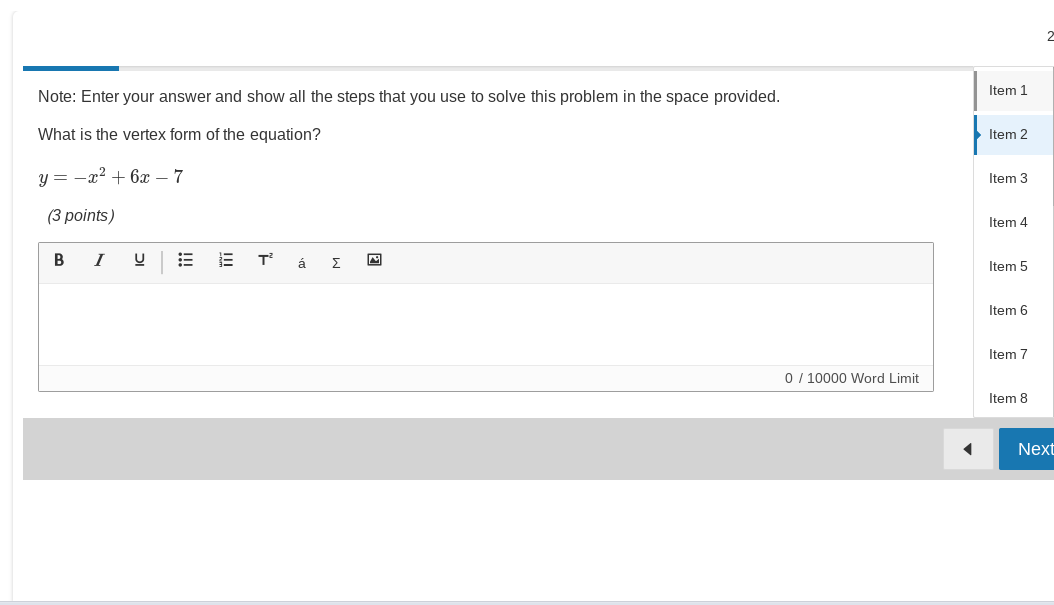
Task: Open the insert image tool
Action: (x=374, y=261)
